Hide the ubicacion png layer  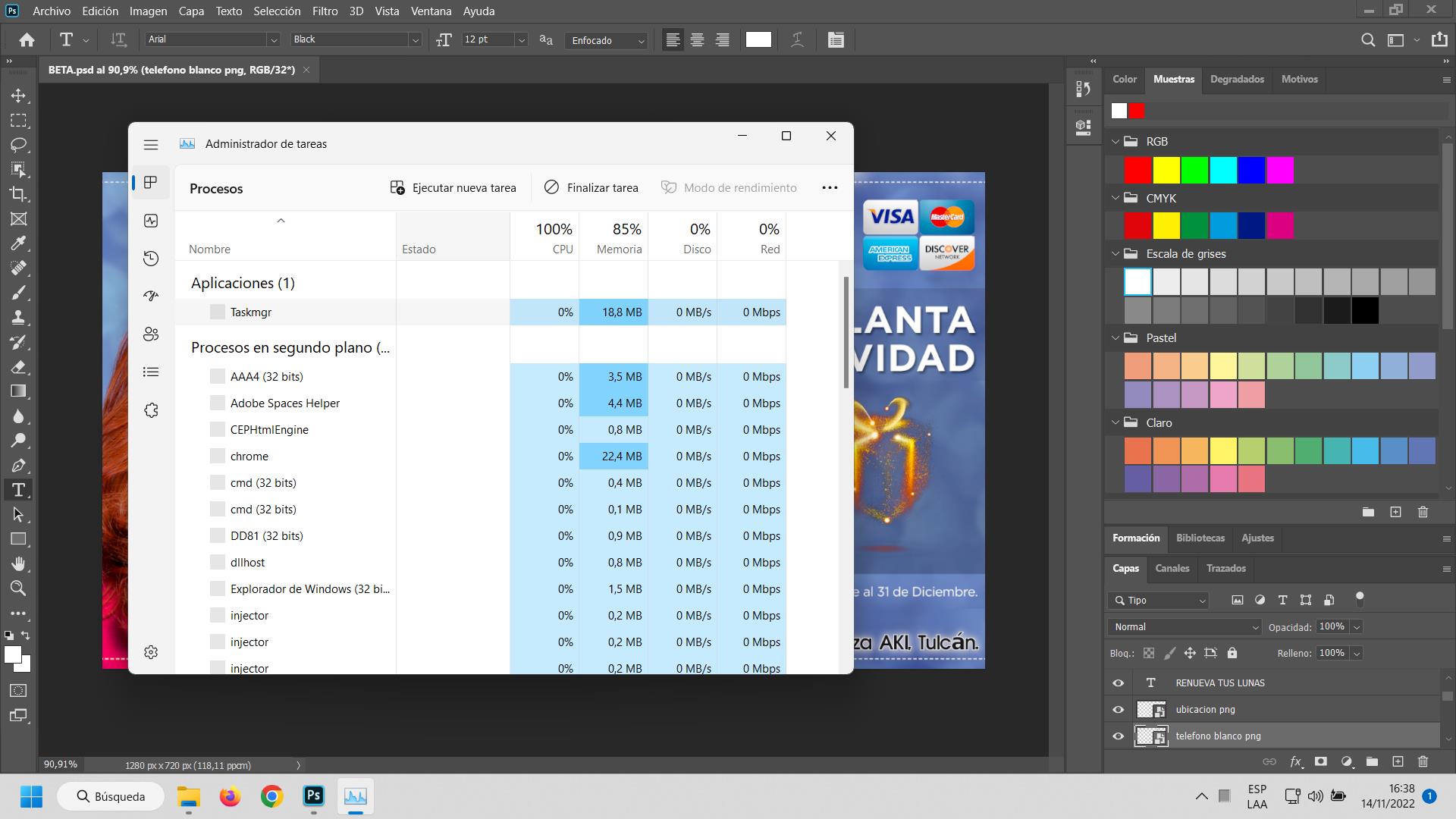coord(1118,710)
